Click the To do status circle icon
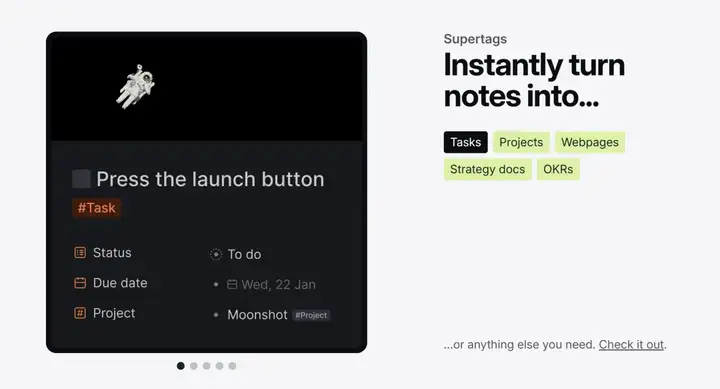This screenshot has width=720, height=389. [x=216, y=254]
